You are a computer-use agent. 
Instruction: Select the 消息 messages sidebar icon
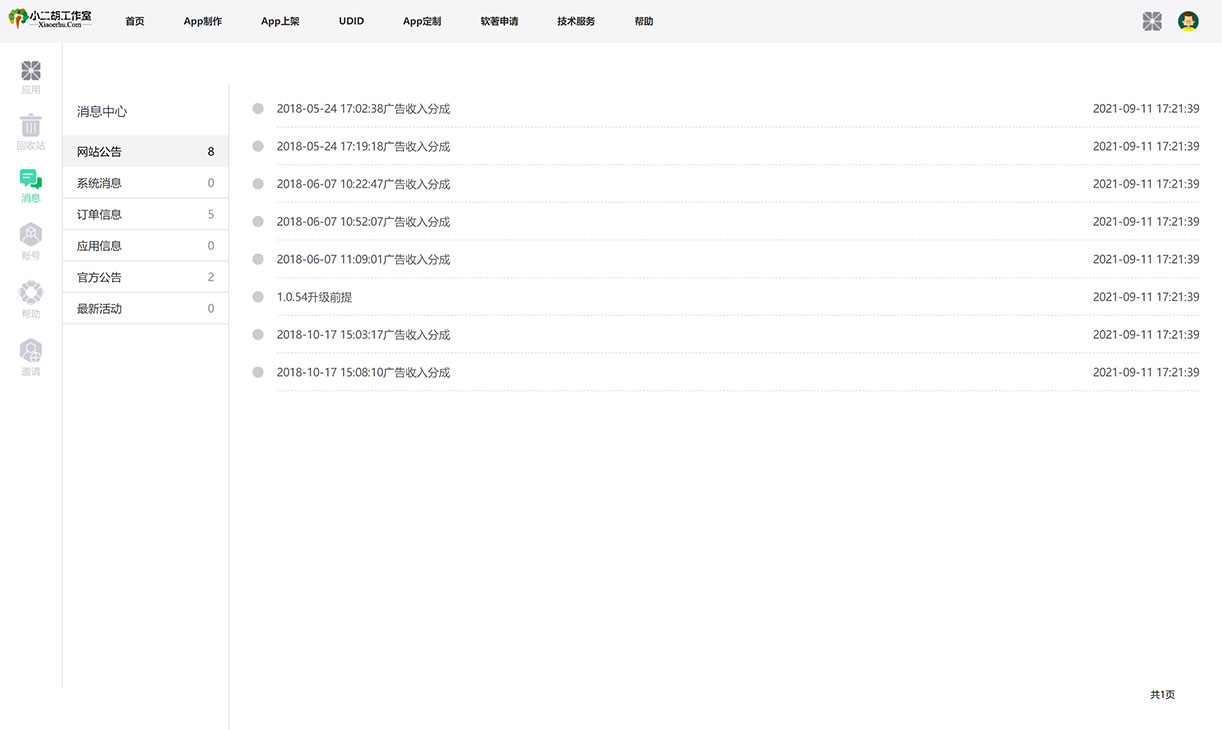[x=31, y=185]
